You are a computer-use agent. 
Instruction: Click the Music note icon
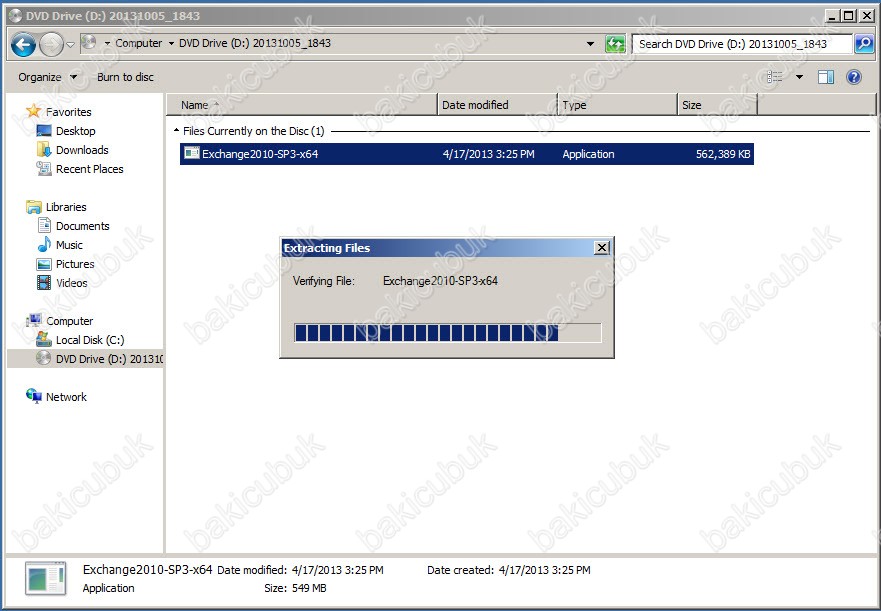[44, 245]
